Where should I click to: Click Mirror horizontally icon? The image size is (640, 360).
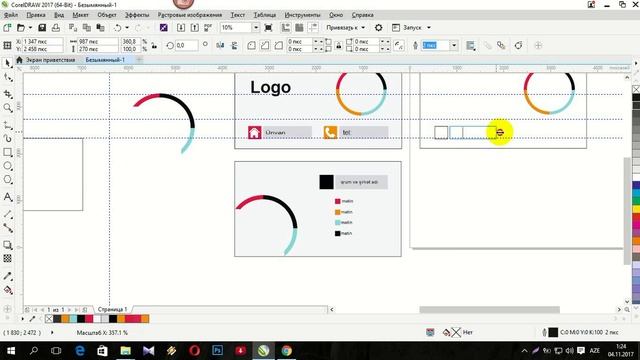tap(220, 45)
